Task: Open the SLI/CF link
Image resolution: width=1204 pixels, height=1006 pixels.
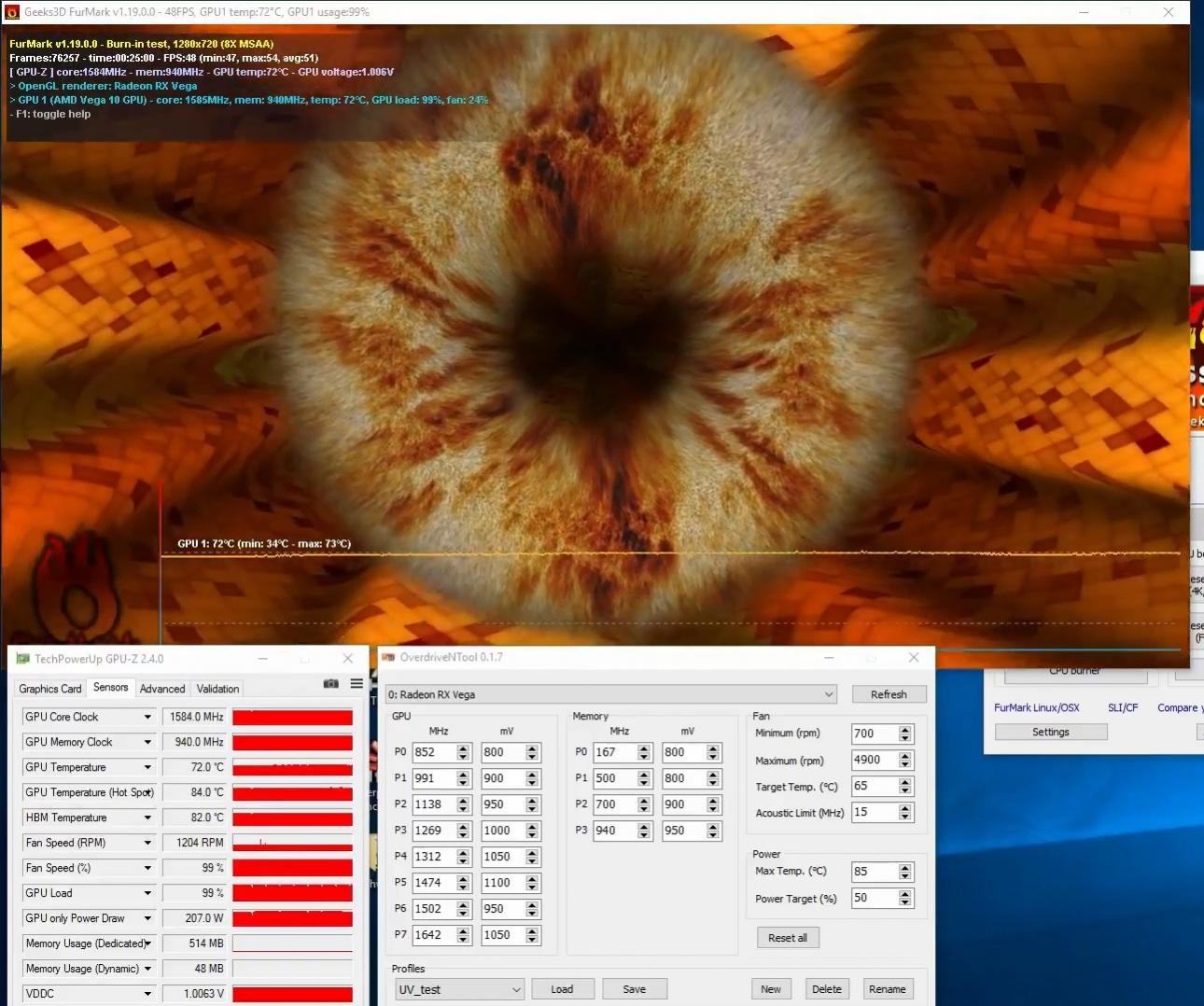Action: 1123,707
